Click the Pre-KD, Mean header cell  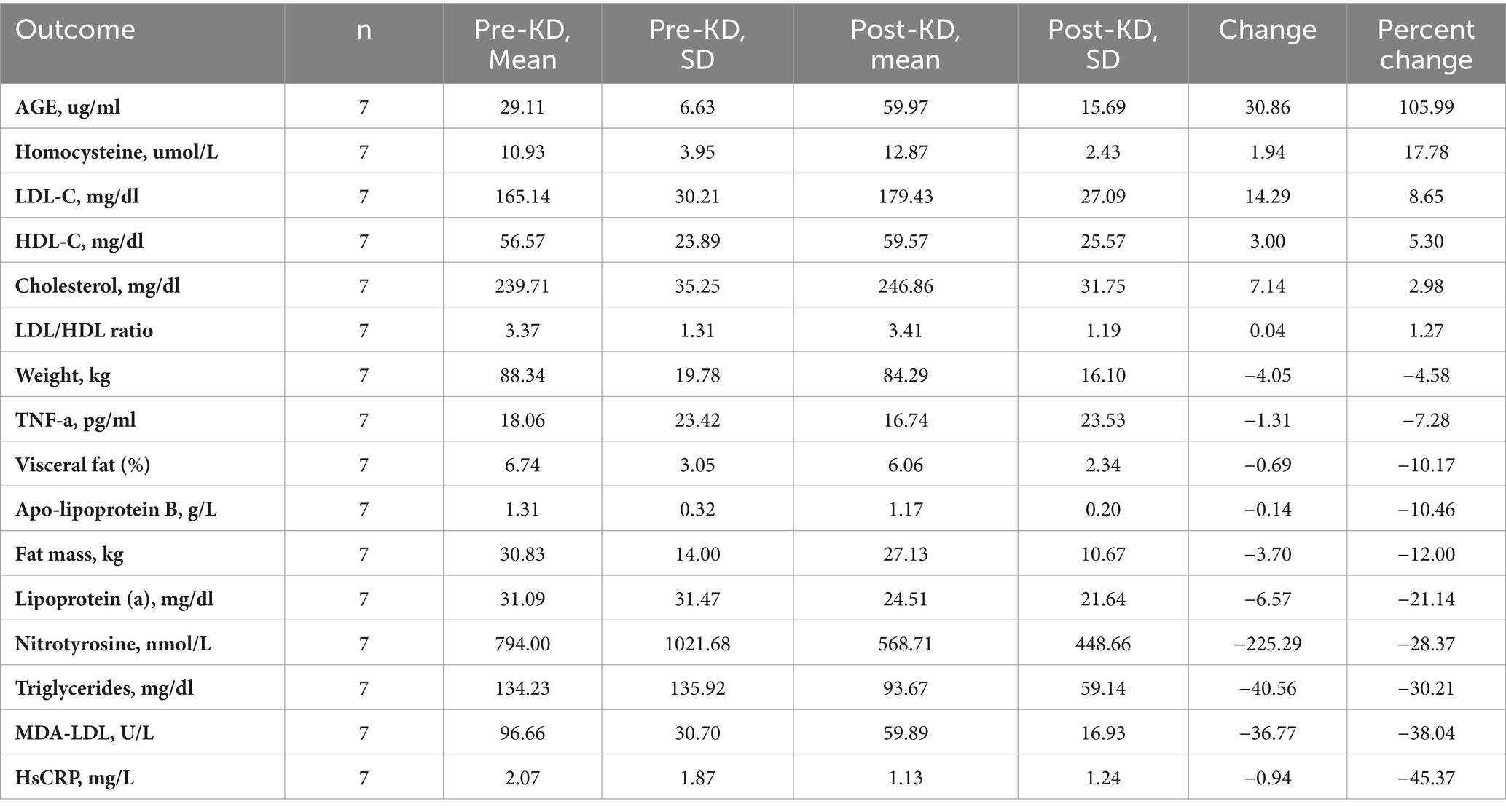click(522, 44)
